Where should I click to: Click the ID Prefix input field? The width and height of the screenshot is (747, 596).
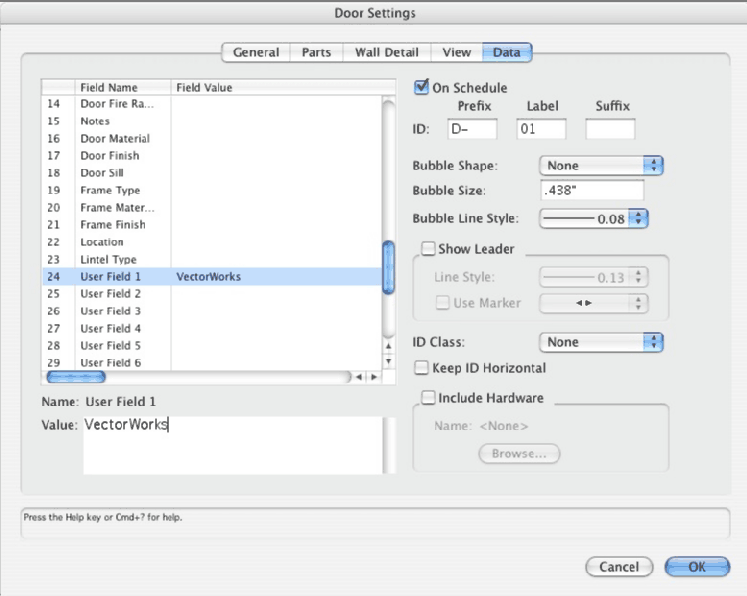click(x=471, y=129)
